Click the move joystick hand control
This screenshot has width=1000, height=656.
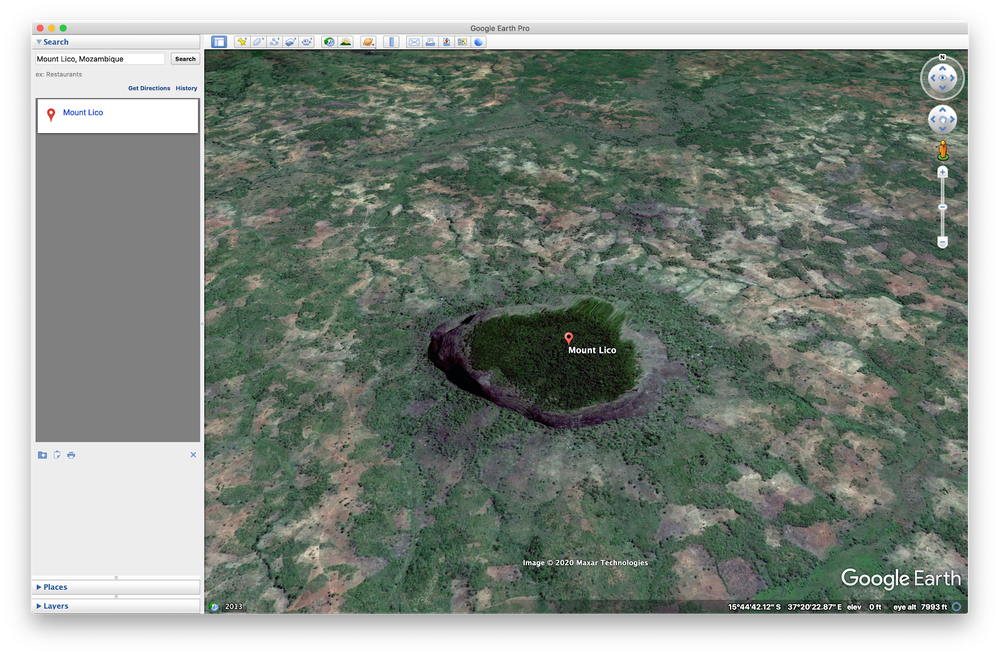pos(942,120)
